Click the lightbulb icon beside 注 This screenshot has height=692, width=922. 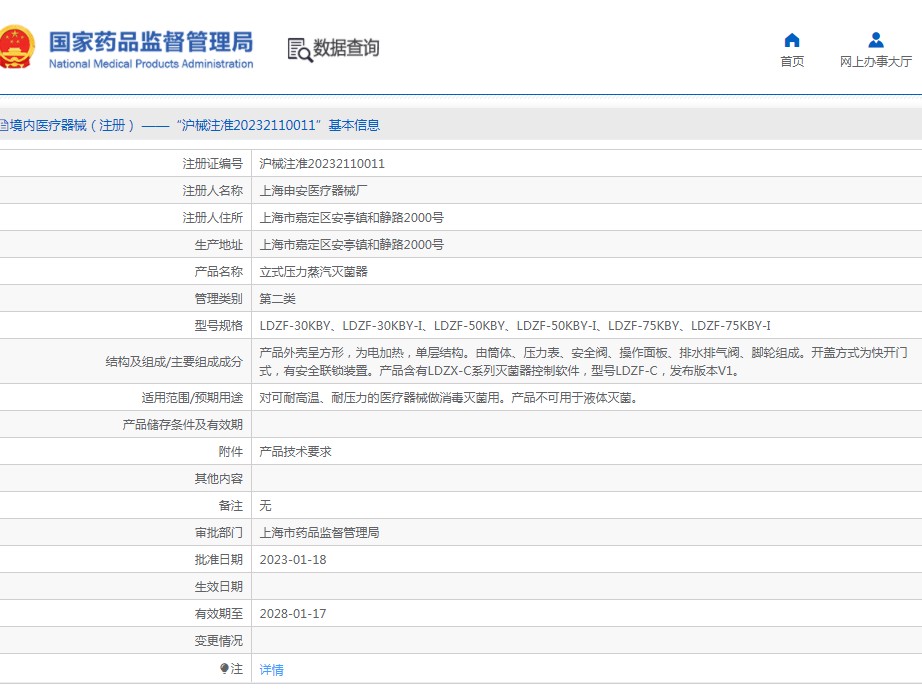pos(224,668)
